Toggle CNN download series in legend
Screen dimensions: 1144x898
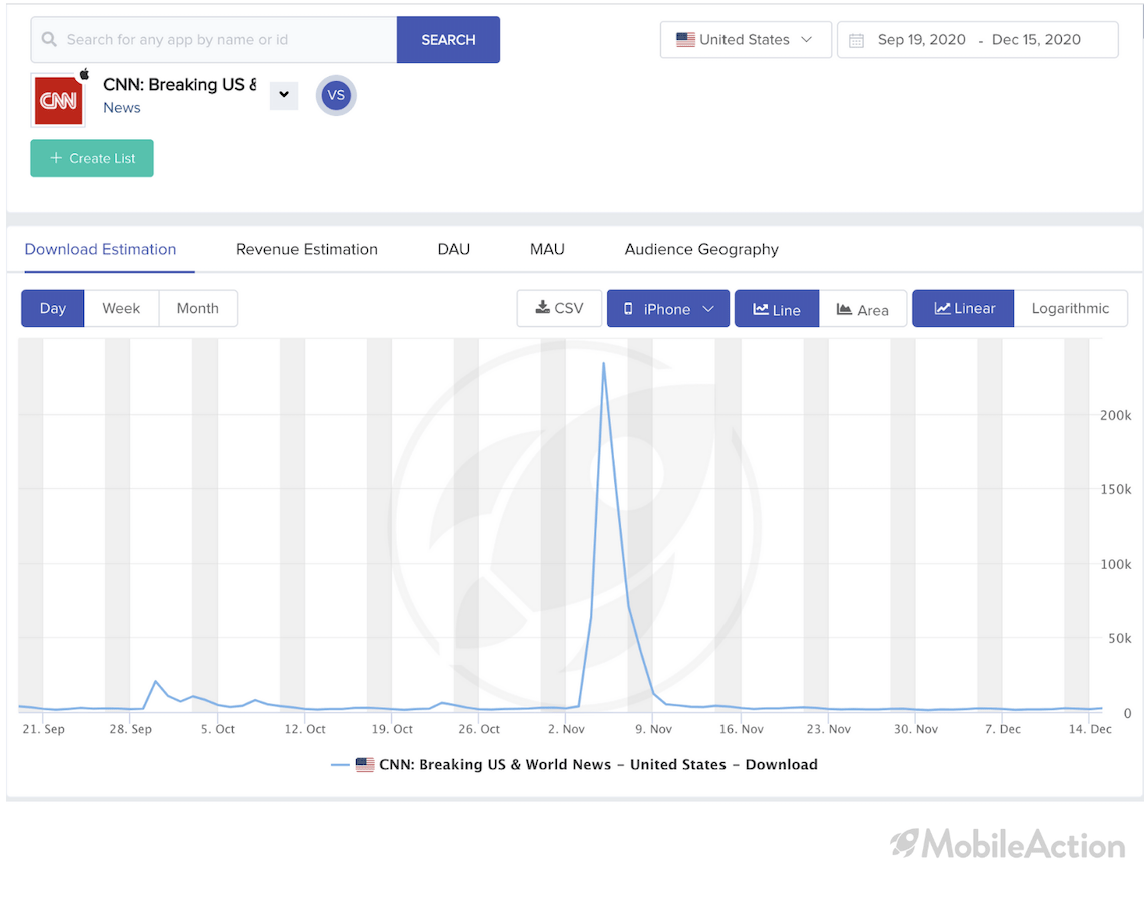point(574,765)
